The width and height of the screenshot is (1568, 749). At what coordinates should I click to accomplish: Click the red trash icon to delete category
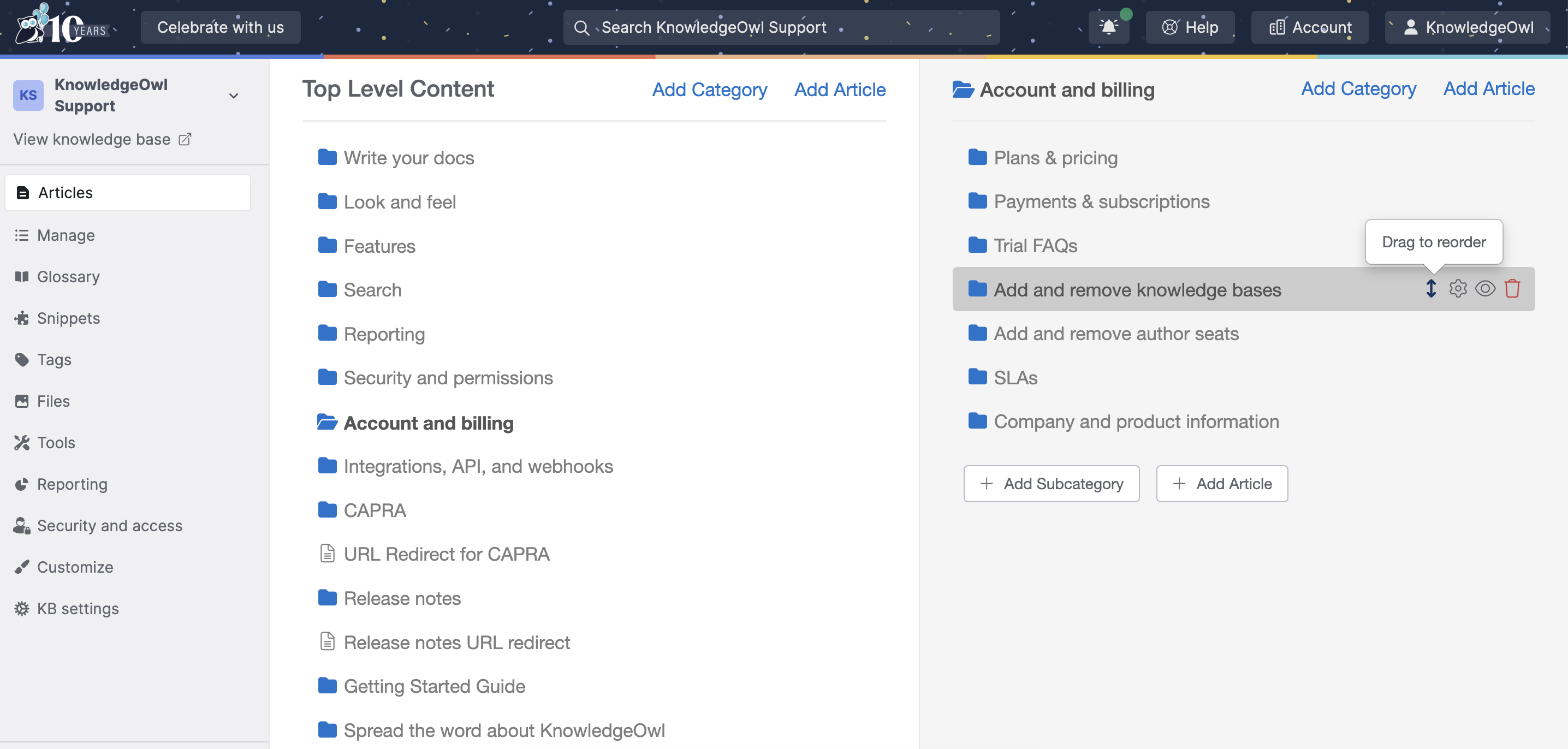[1512, 288]
